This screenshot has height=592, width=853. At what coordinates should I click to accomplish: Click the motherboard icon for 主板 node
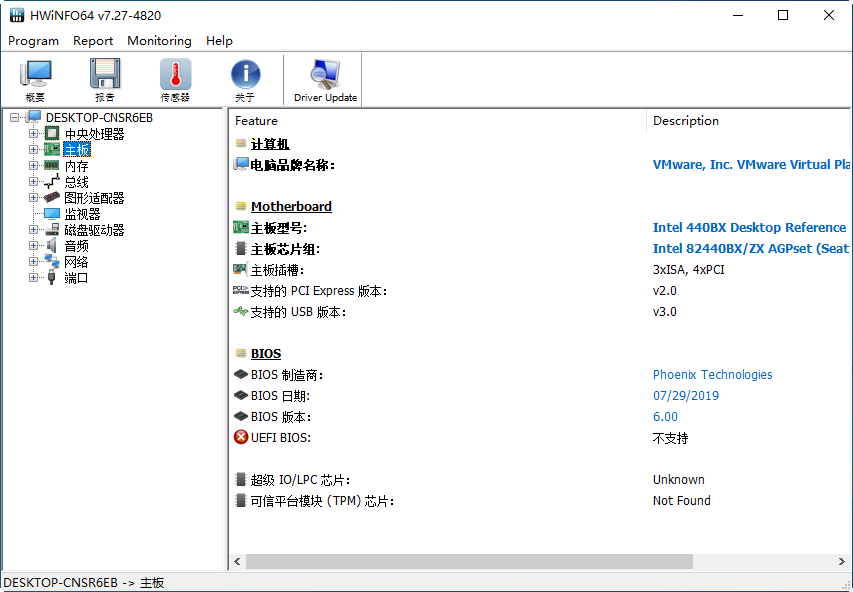pyautogui.click(x=52, y=149)
